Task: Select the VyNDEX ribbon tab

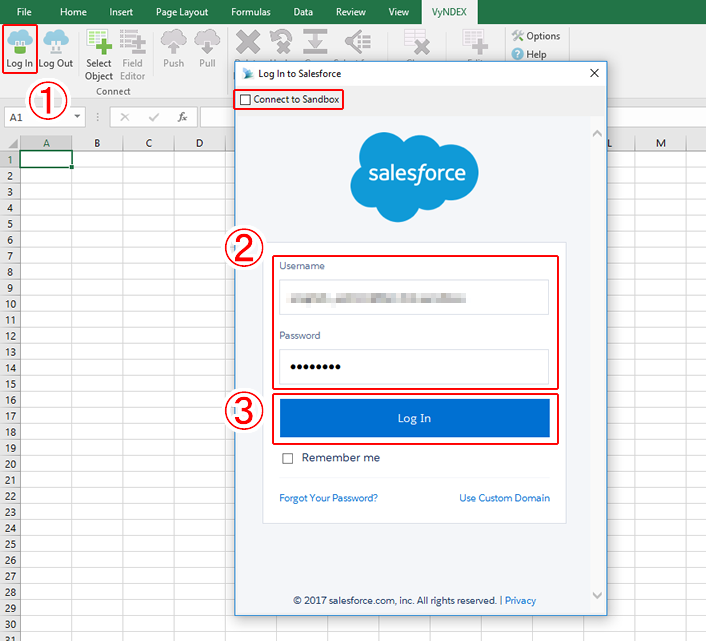Action: [x=449, y=12]
